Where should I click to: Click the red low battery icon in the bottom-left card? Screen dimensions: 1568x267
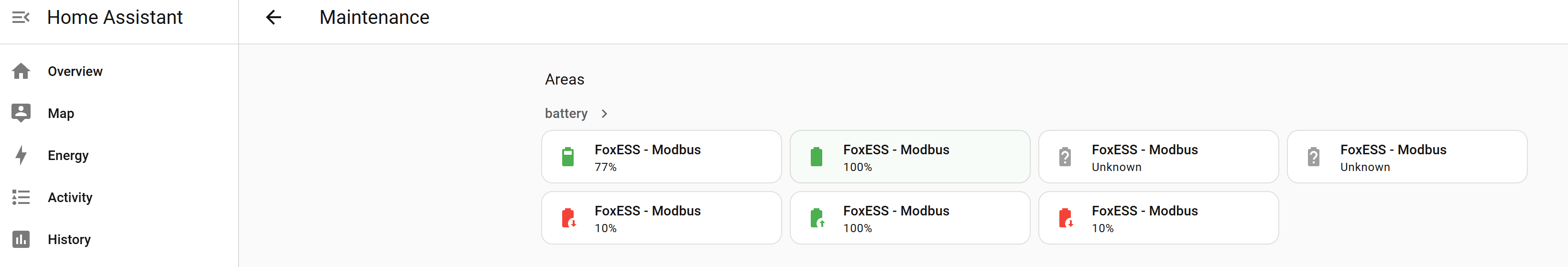tap(568, 218)
